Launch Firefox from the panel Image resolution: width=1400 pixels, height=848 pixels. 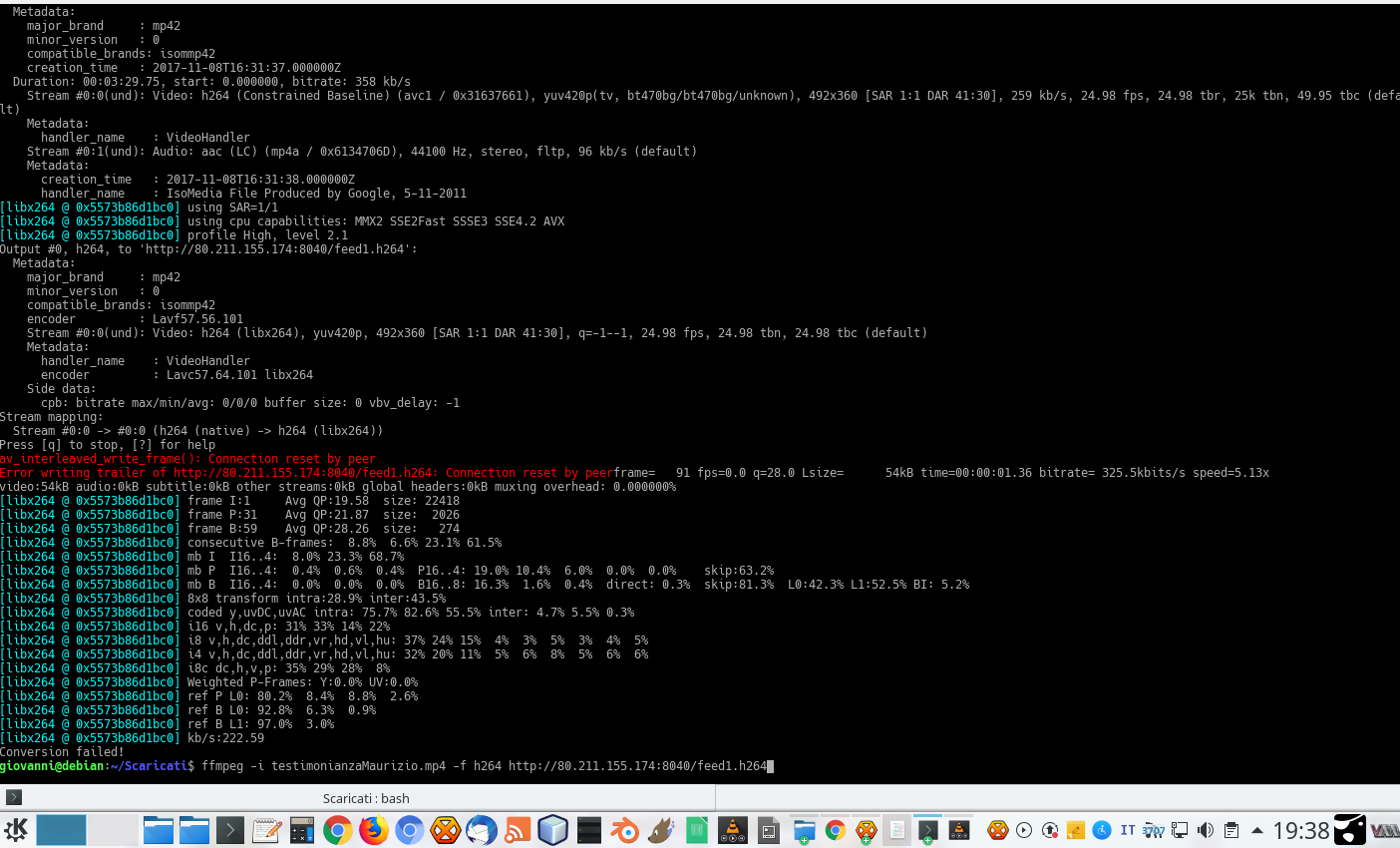[374, 830]
